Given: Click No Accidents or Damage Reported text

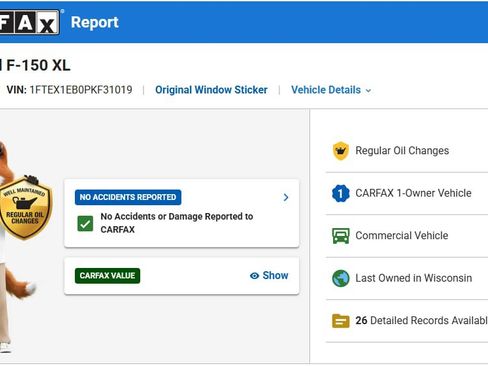Looking at the screenshot, I should tap(177, 223).
